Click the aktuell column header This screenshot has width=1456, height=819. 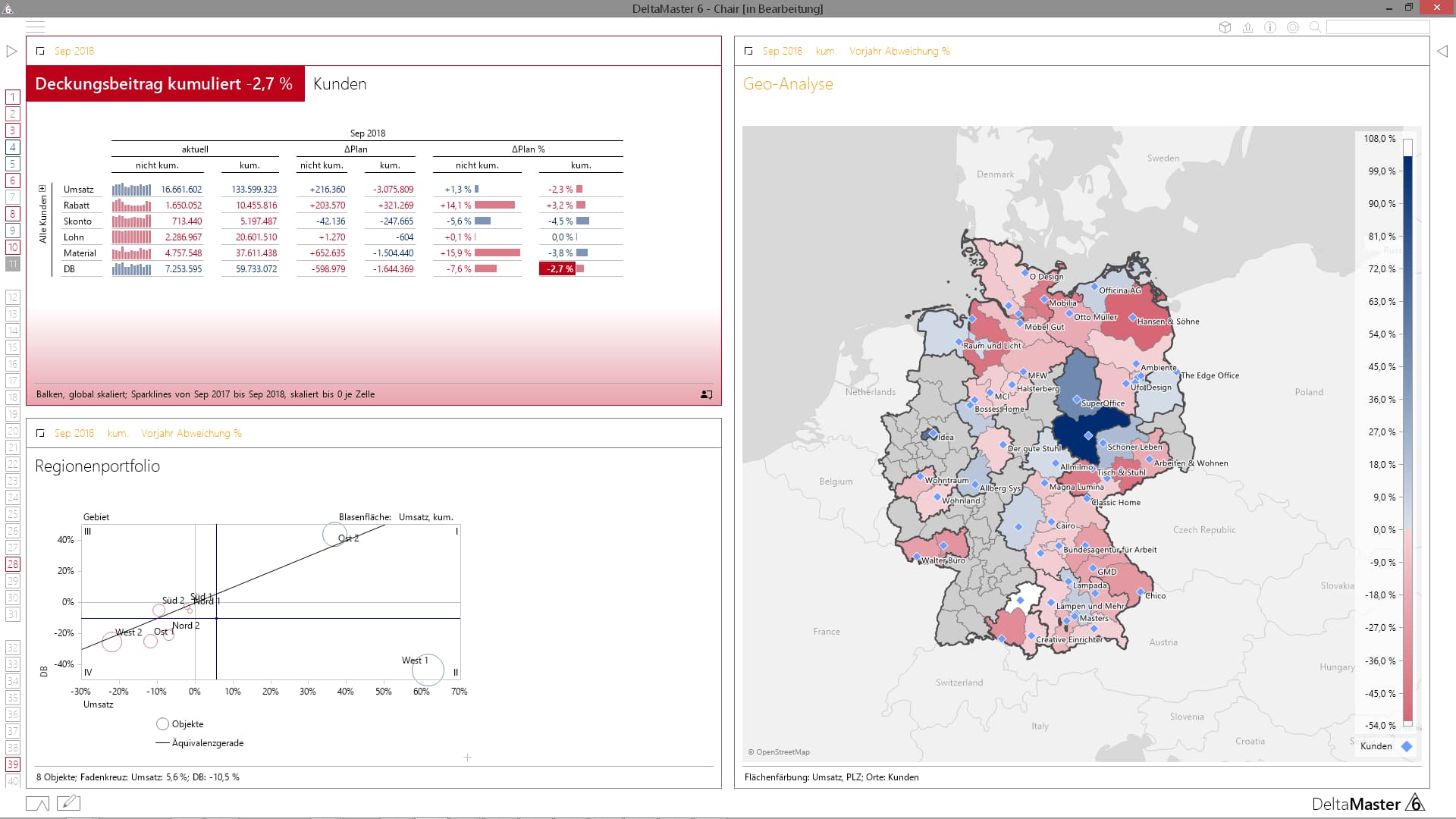(x=195, y=149)
